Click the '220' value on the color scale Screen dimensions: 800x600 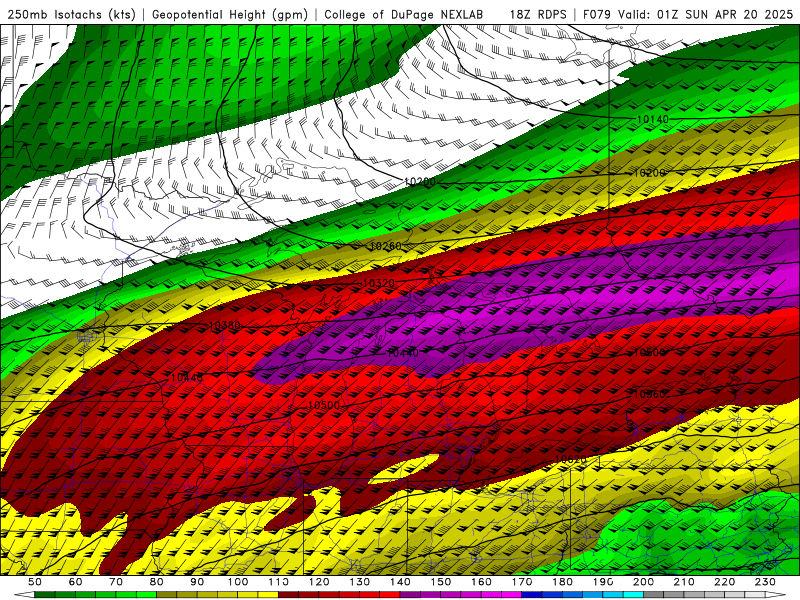(725, 582)
